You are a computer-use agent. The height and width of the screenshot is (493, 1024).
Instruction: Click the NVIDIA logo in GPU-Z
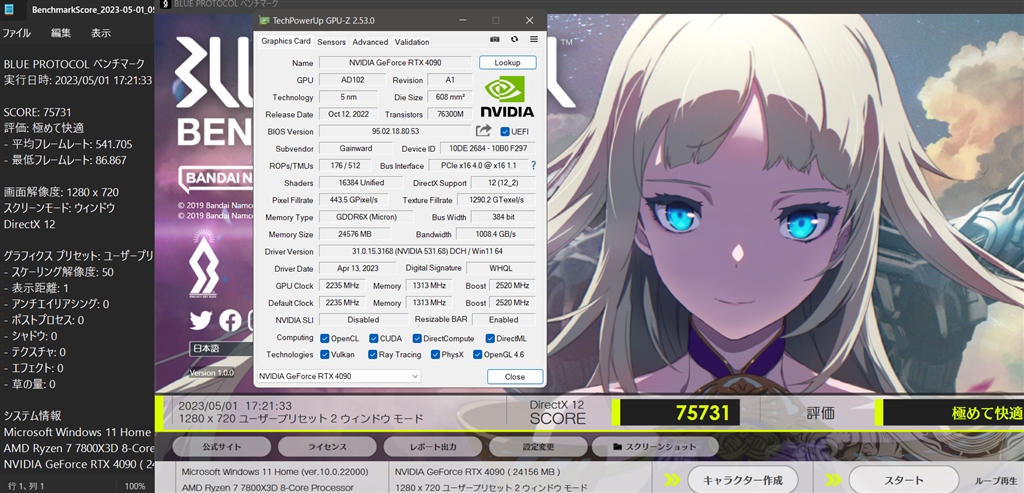point(507,95)
